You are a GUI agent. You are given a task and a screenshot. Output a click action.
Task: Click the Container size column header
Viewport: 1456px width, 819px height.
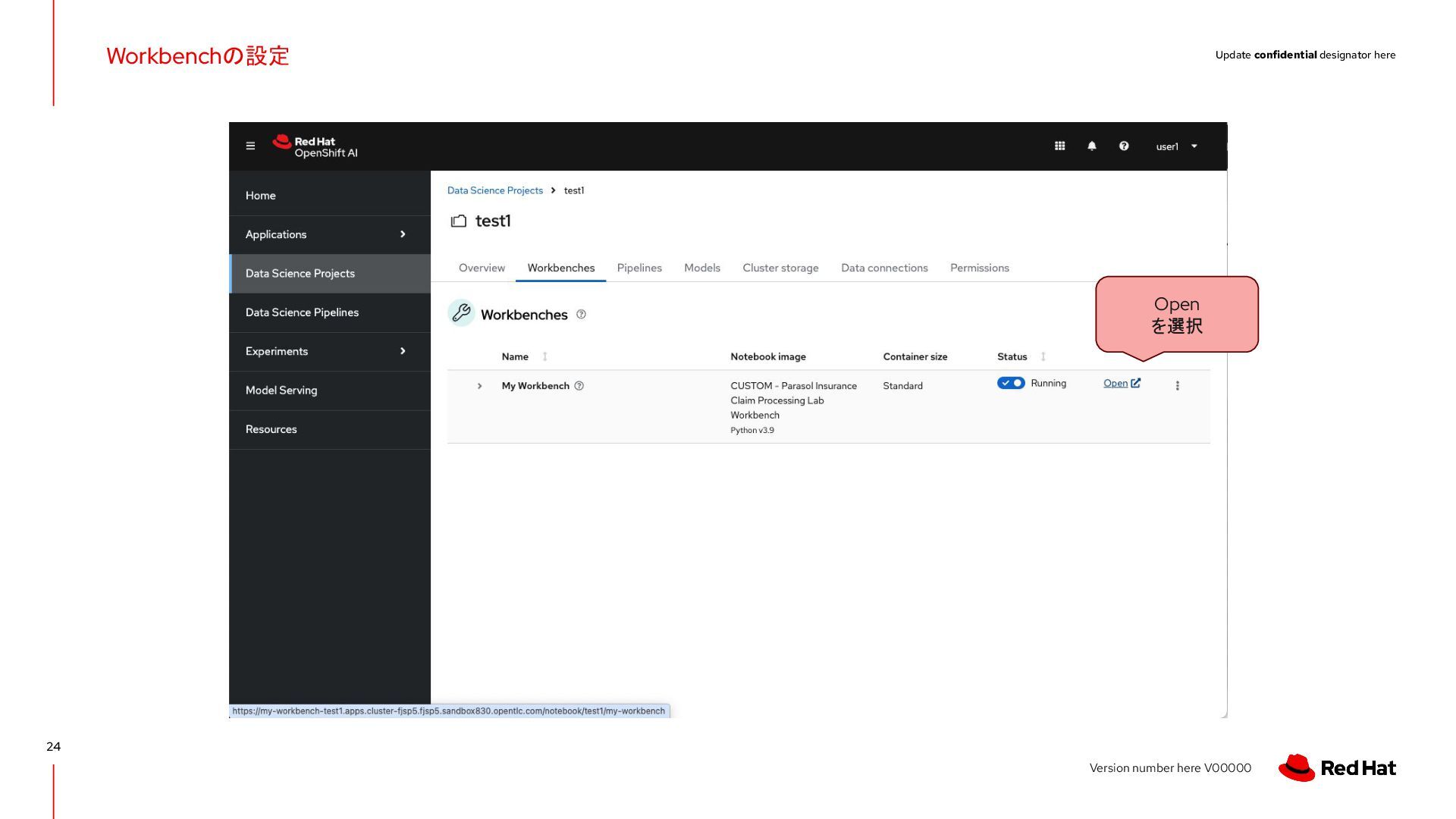click(915, 356)
